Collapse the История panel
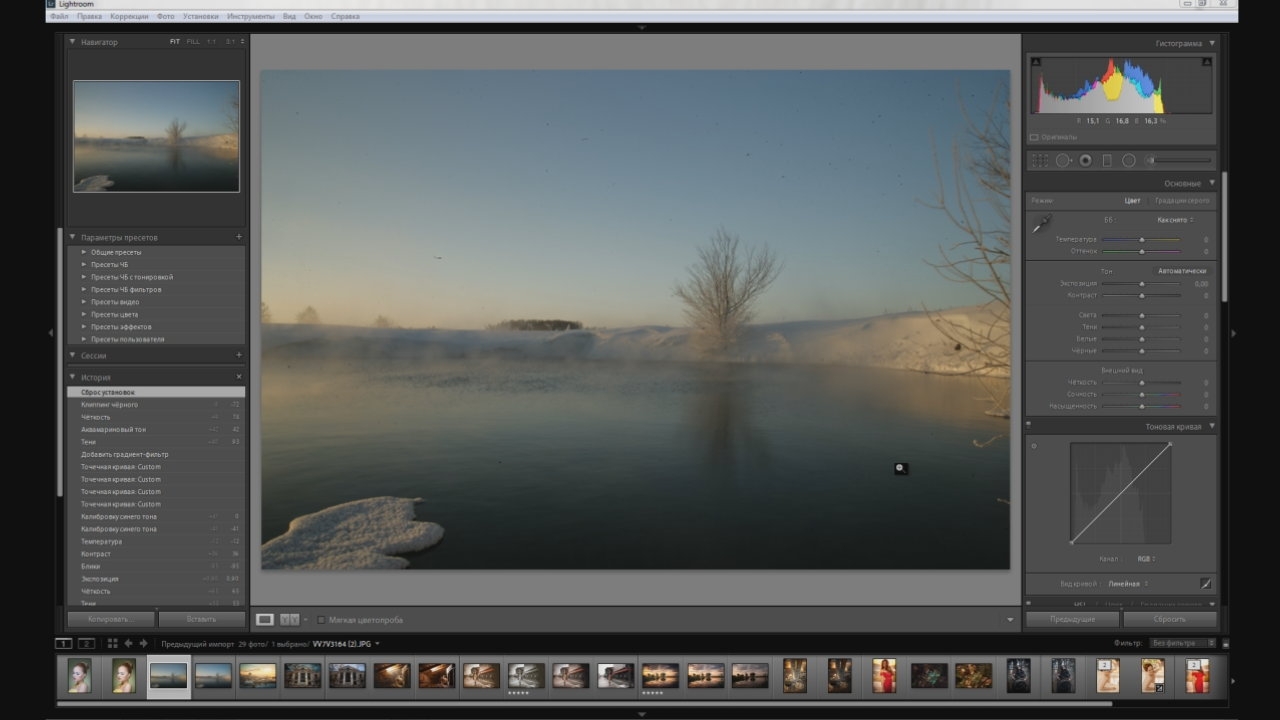This screenshot has width=1280, height=720. point(73,377)
